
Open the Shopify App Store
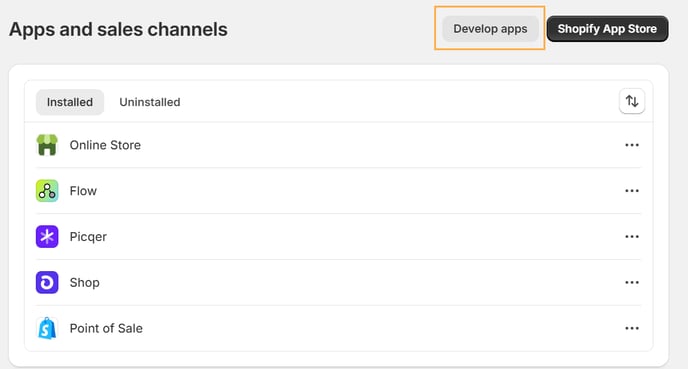(607, 29)
